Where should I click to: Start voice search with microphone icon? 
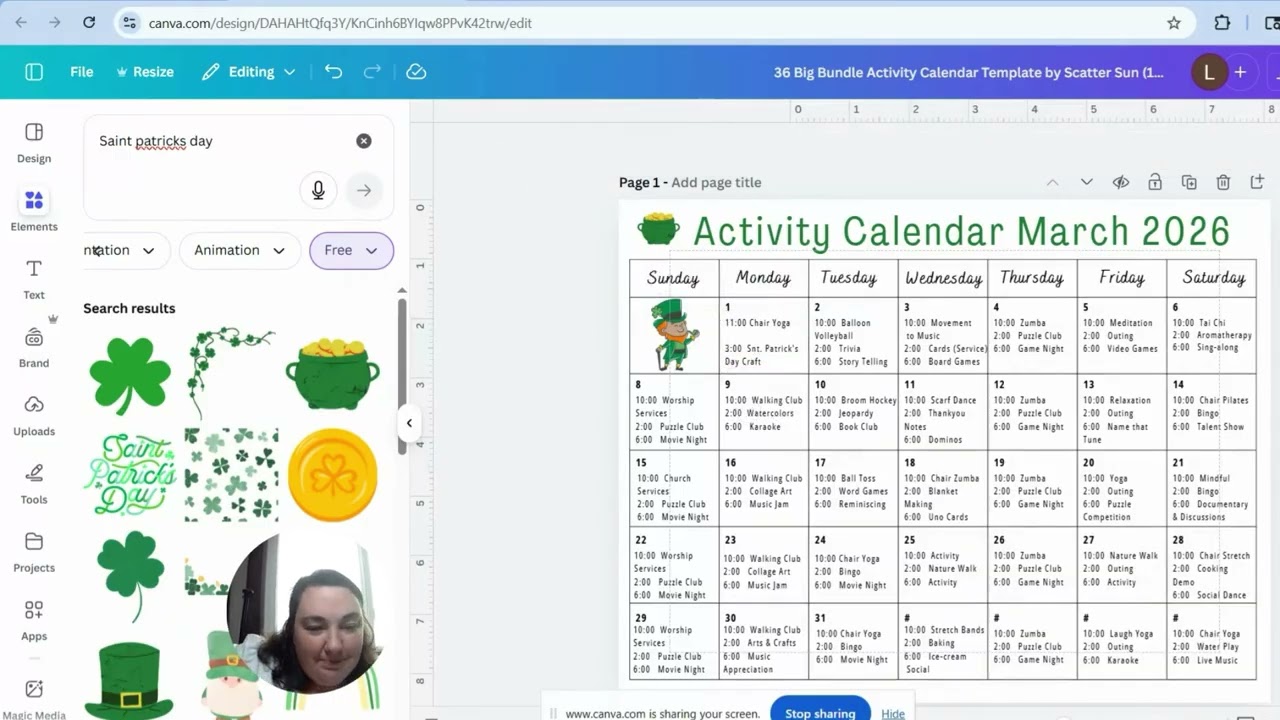coord(318,190)
